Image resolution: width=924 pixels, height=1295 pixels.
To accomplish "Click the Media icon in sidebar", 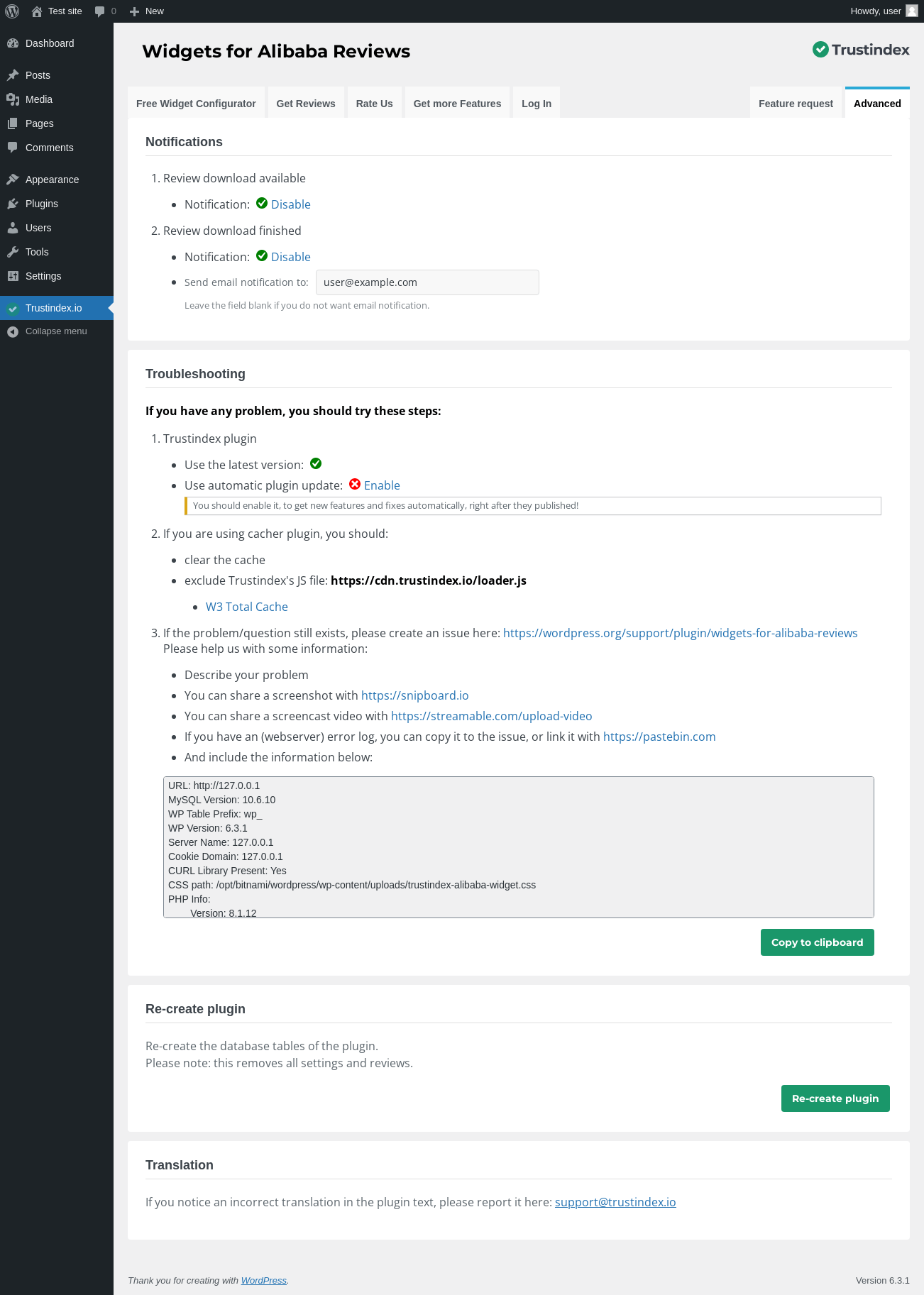I will [13, 99].
